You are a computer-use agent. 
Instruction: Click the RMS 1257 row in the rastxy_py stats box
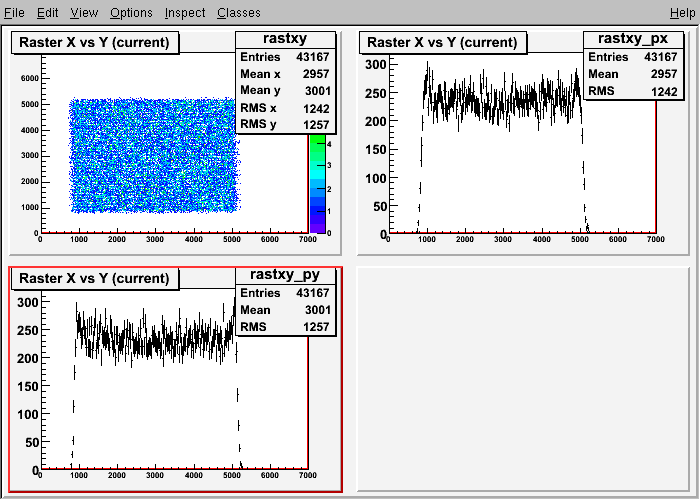pos(285,327)
